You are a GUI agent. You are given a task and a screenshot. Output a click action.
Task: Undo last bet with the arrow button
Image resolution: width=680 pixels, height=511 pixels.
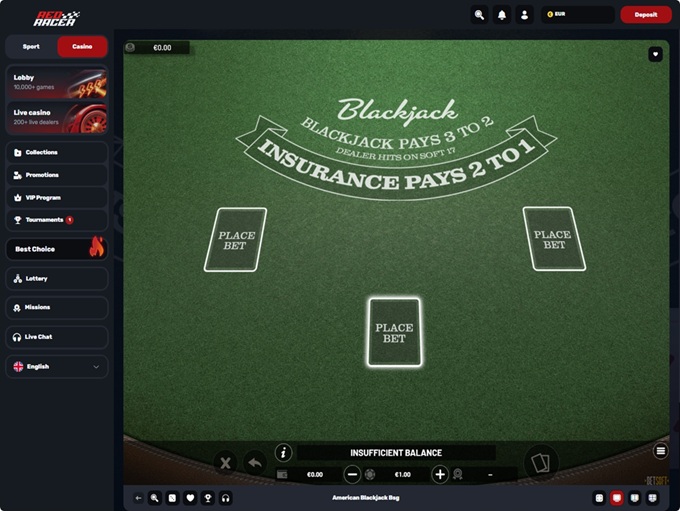coord(255,463)
